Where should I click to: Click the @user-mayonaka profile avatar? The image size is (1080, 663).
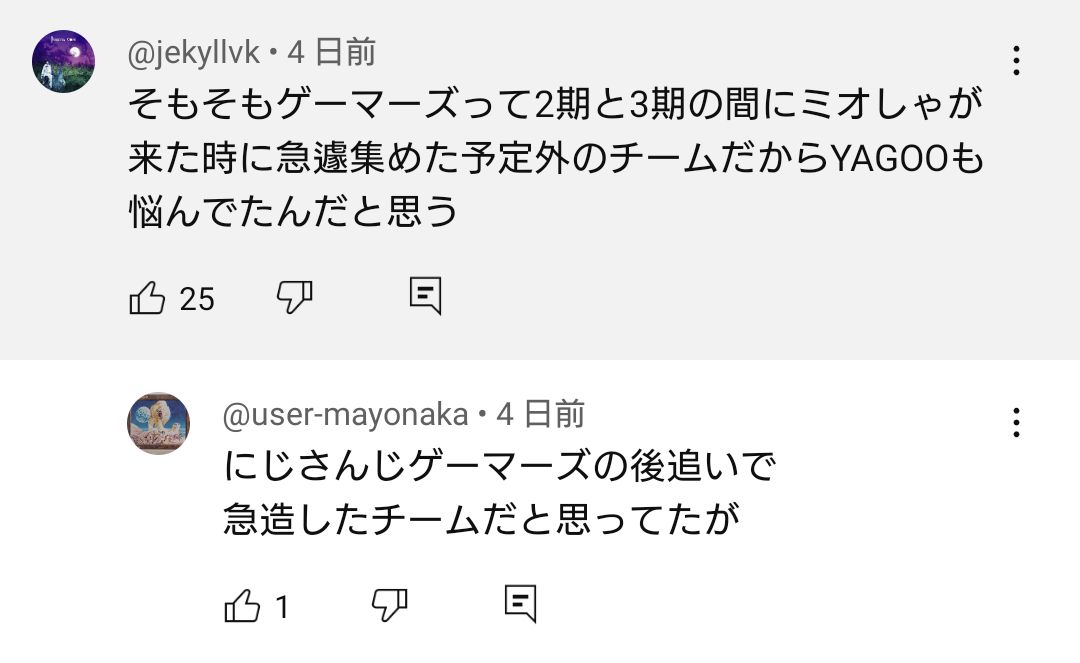(x=158, y=423)
